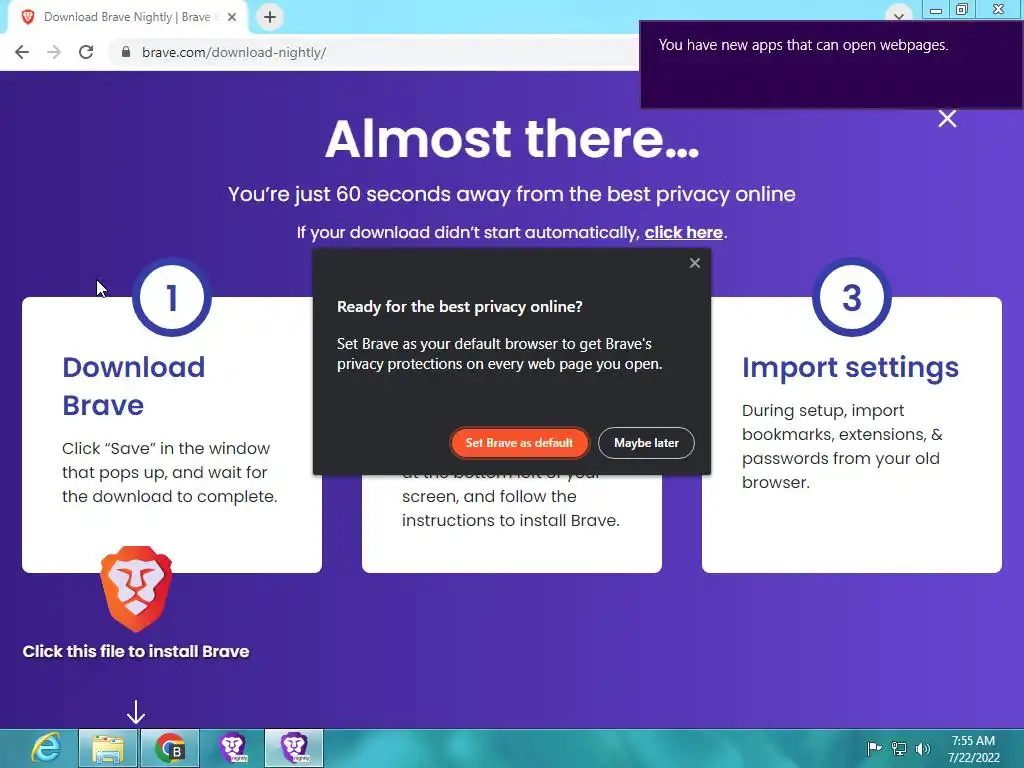Click the 'new apps can open webpages' notification
The width and height of the screenshot is (1024, 768).
(831, 65)
